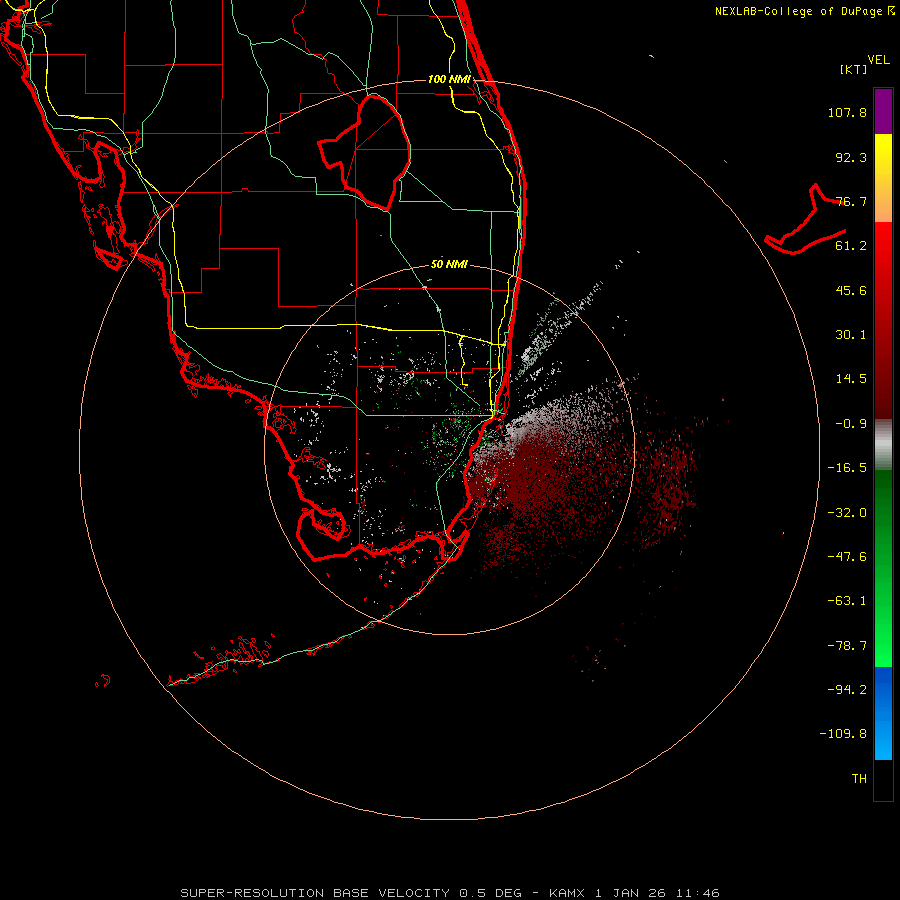
Task: Click the -78.7 velocity scale value
Action: click(847, 646)
